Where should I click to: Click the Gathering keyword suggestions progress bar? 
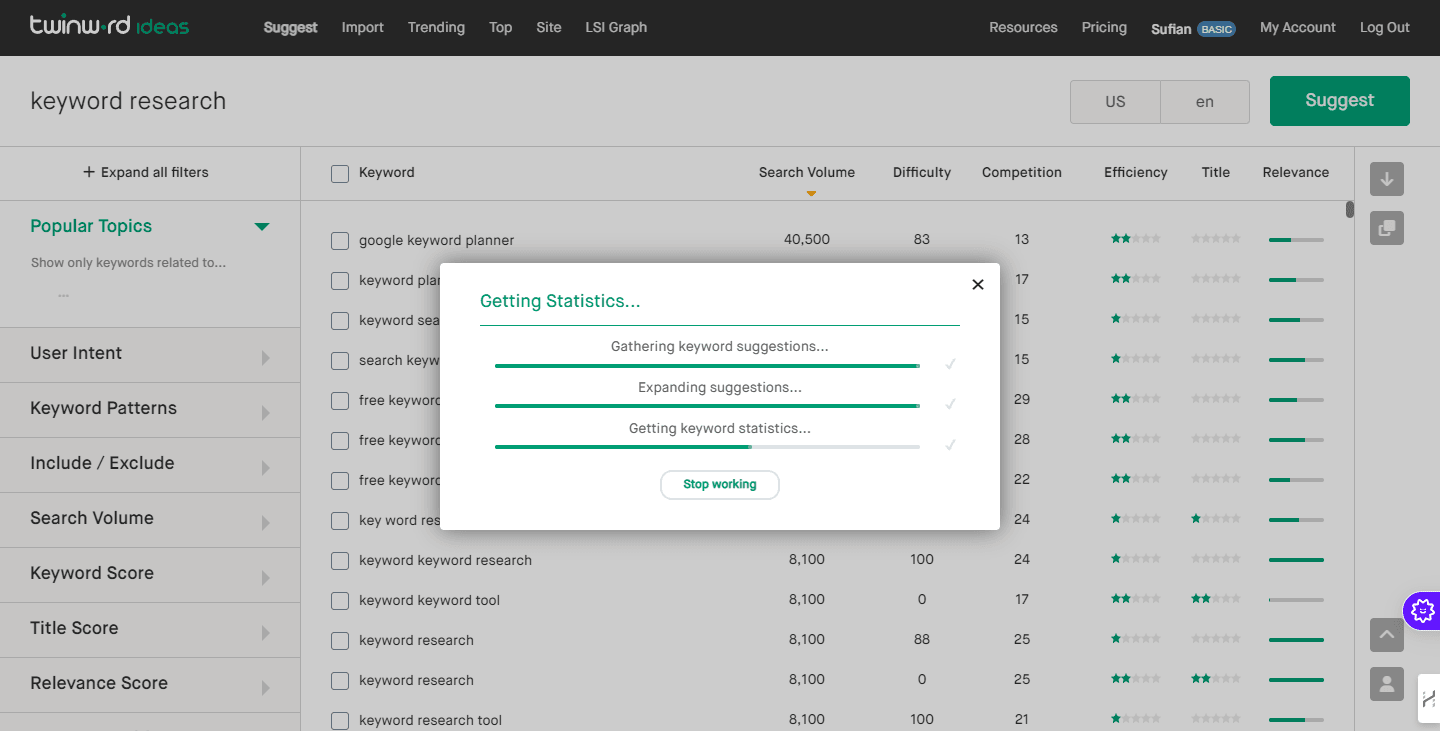(707, 367)
